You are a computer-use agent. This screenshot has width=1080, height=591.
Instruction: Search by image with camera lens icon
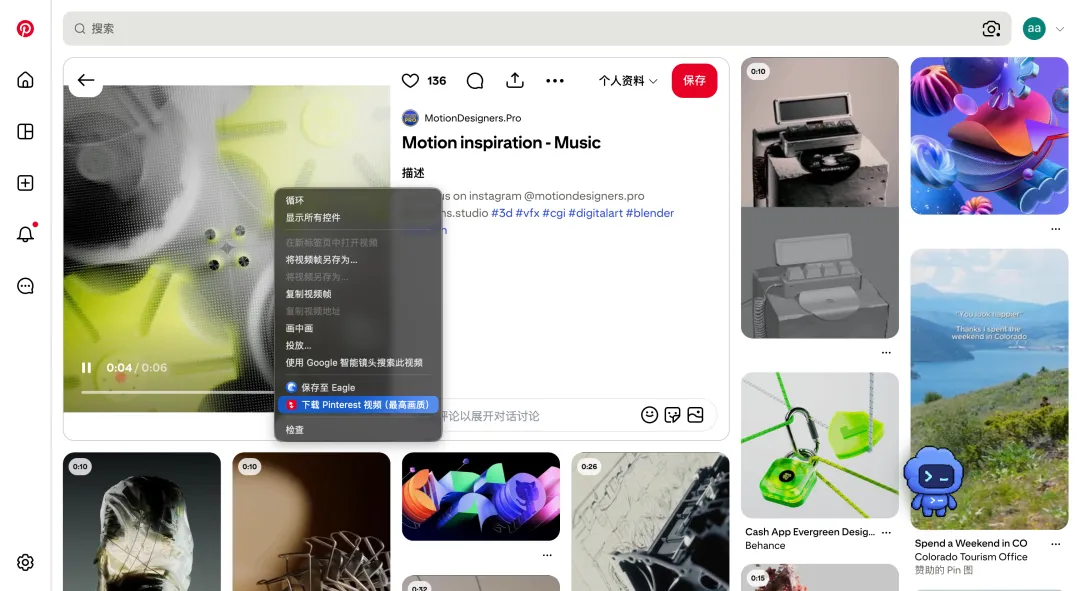coord(991,28)
